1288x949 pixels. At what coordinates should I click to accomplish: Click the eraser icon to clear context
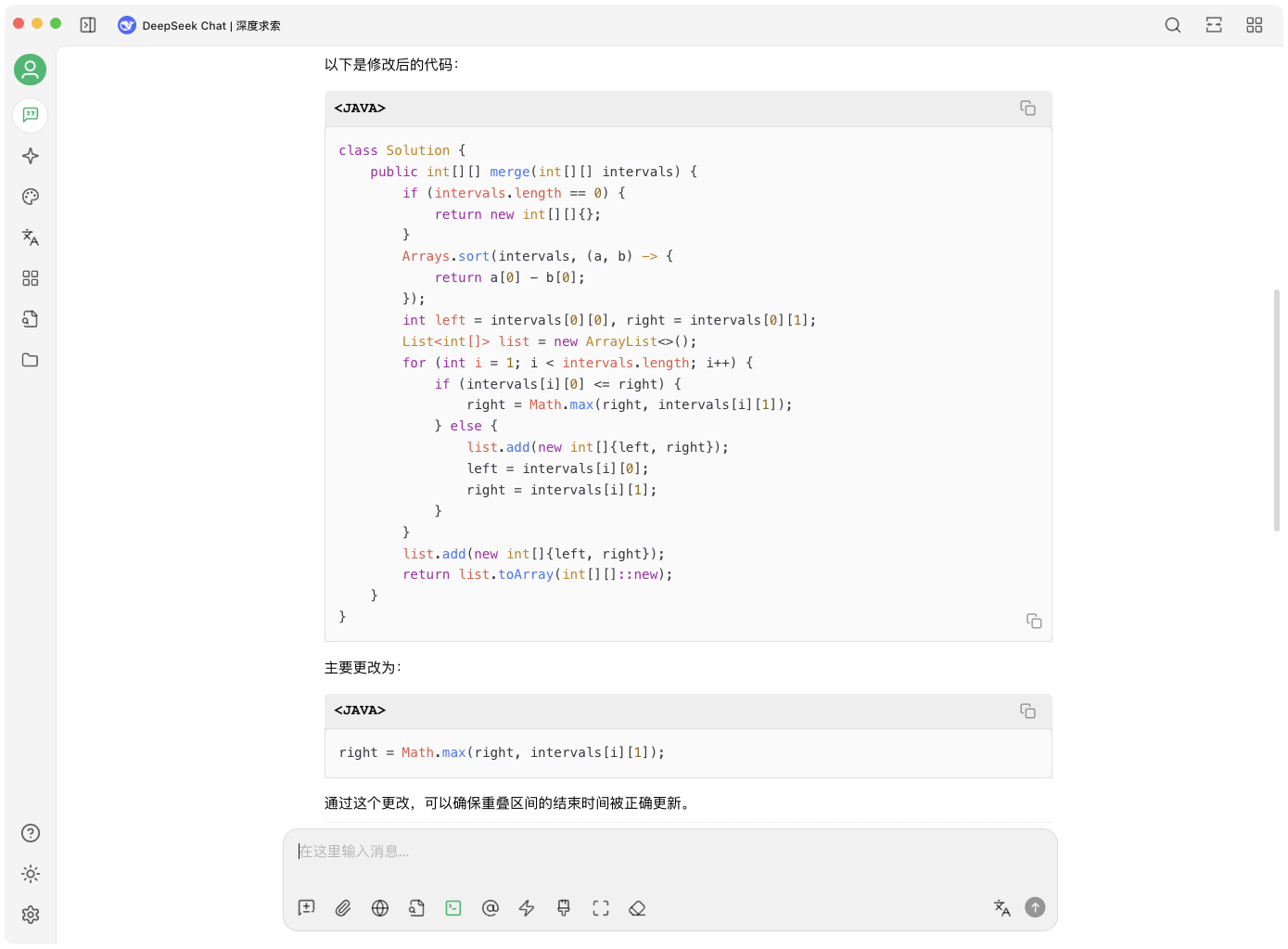[x=637, y=907]
